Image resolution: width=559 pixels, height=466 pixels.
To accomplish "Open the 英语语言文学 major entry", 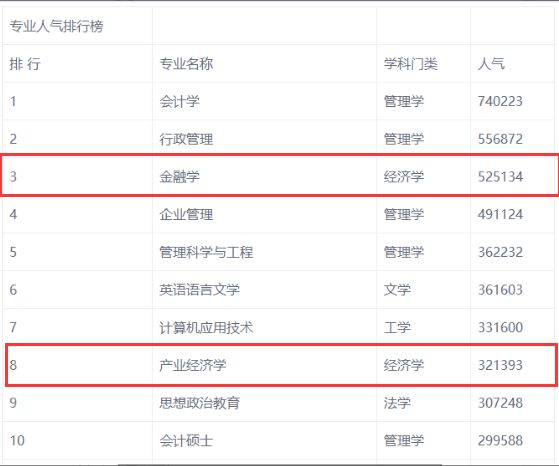I will pos(200,290).
